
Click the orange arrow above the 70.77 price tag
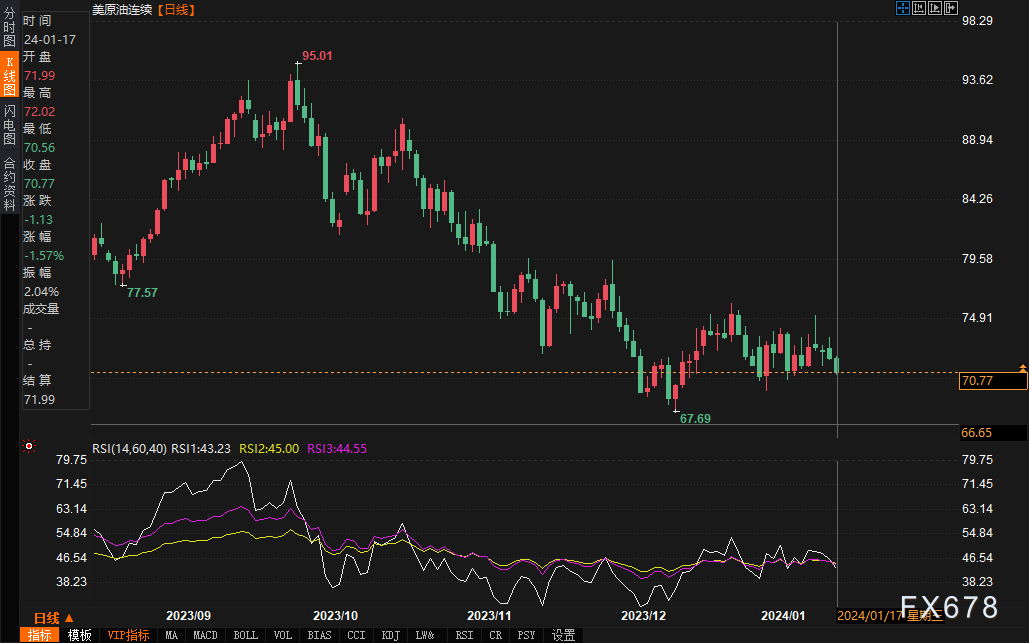click(x=1022, y=368)
